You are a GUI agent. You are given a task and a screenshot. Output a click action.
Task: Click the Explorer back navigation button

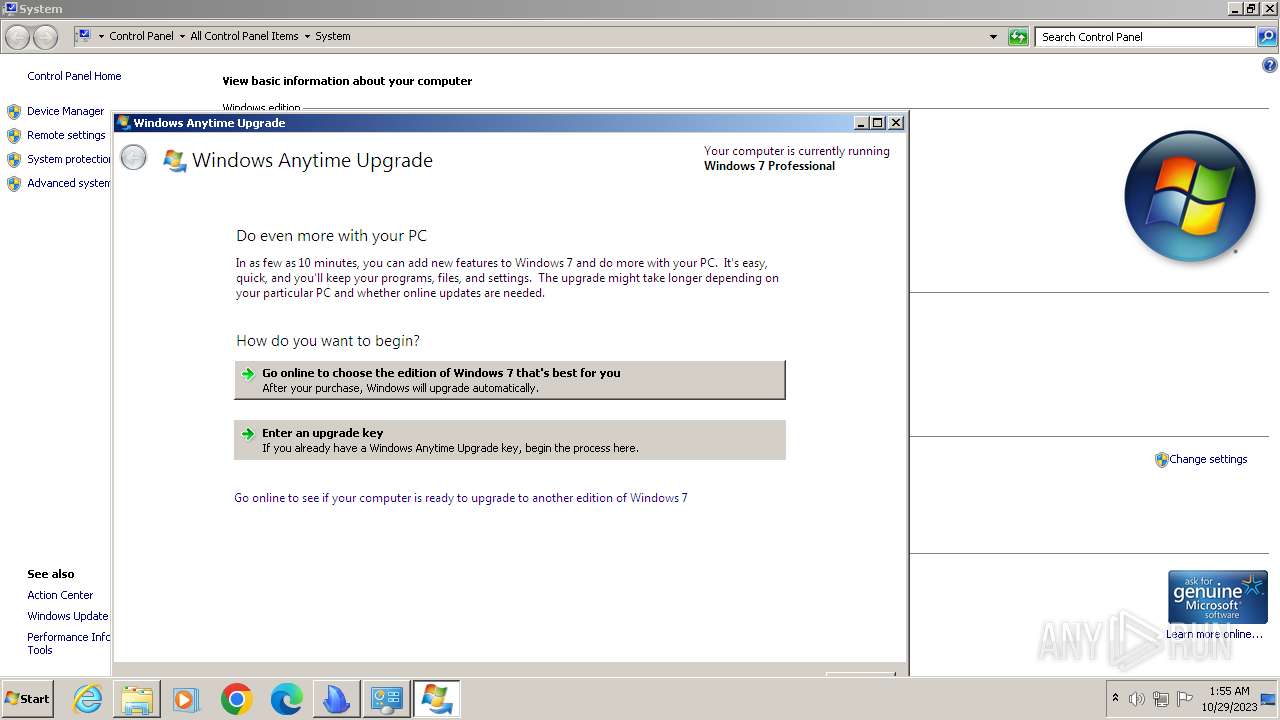(18, 37)
